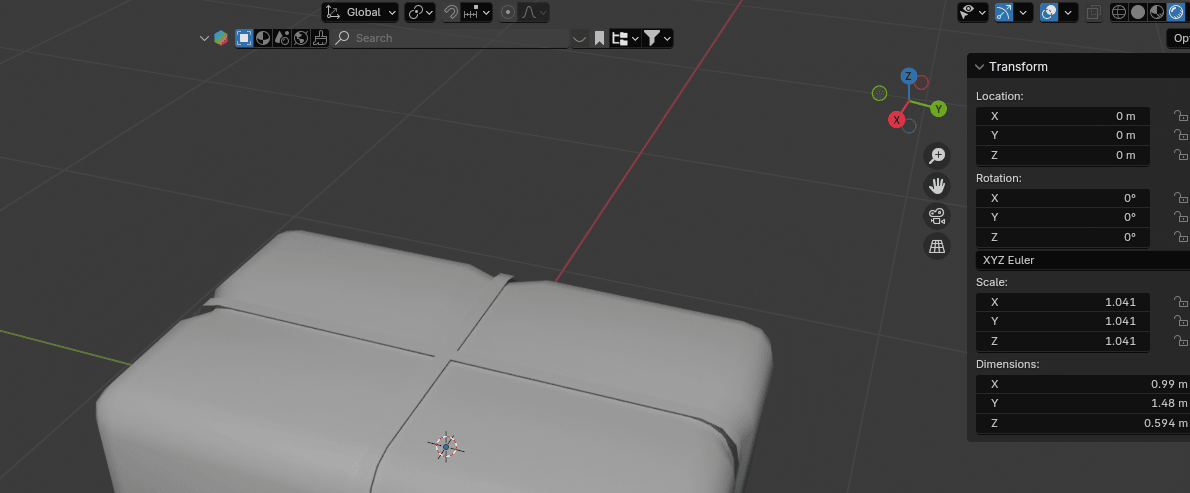Screen dimensions: 1190x493
Task: Open the Global transform orientation dropdown
Action: (360, 12)
